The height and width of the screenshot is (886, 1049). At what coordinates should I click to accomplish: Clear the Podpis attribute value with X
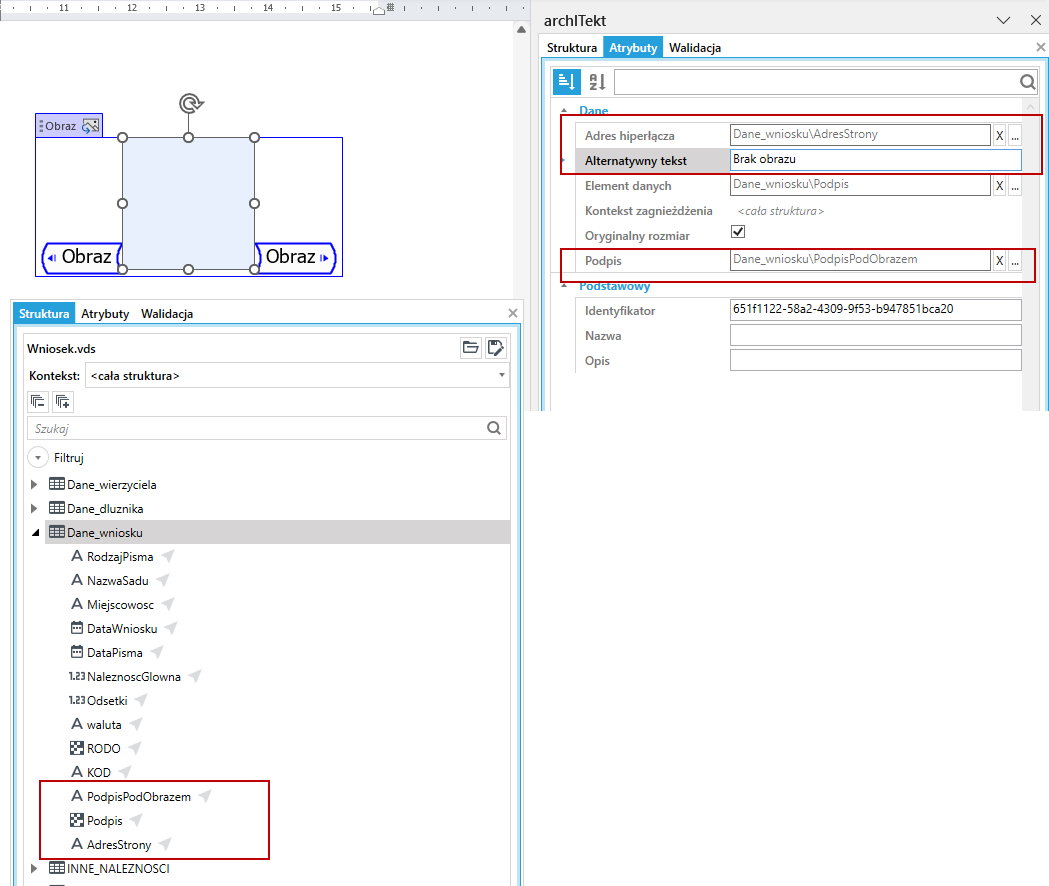(x=999, y=261)
